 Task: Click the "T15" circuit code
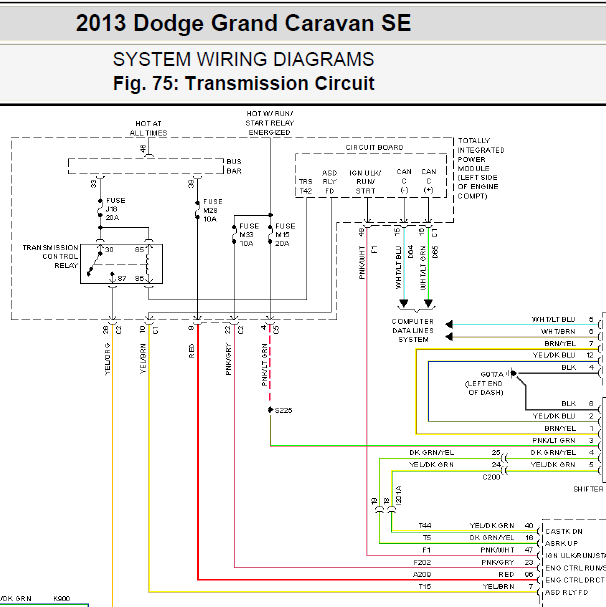pos(425,587)
